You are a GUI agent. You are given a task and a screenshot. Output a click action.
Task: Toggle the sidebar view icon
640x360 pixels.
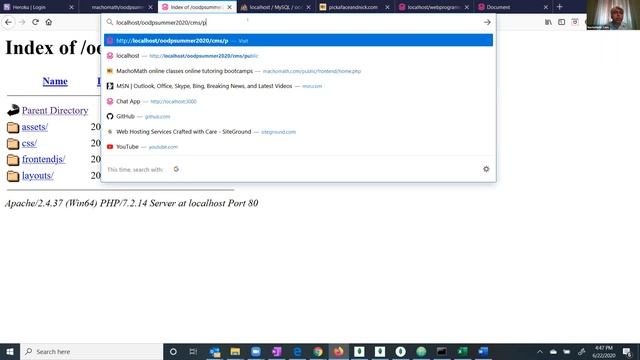point(562,22)
